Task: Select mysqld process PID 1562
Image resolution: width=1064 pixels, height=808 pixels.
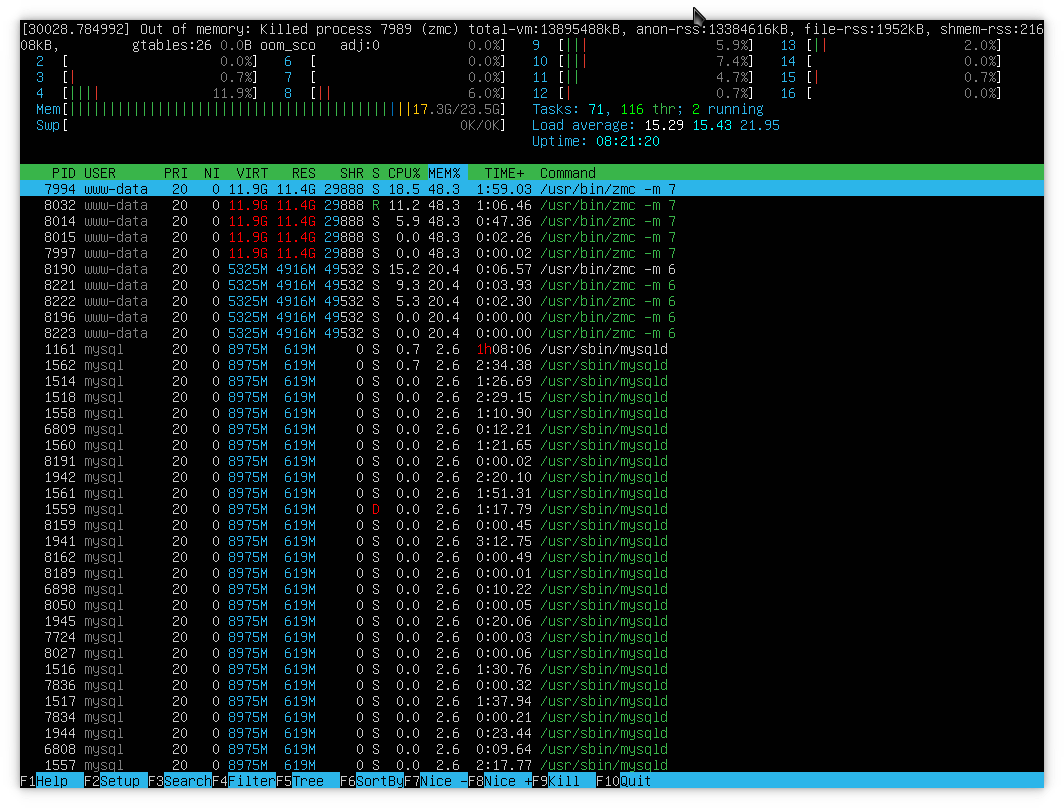Action: point(532,365)
